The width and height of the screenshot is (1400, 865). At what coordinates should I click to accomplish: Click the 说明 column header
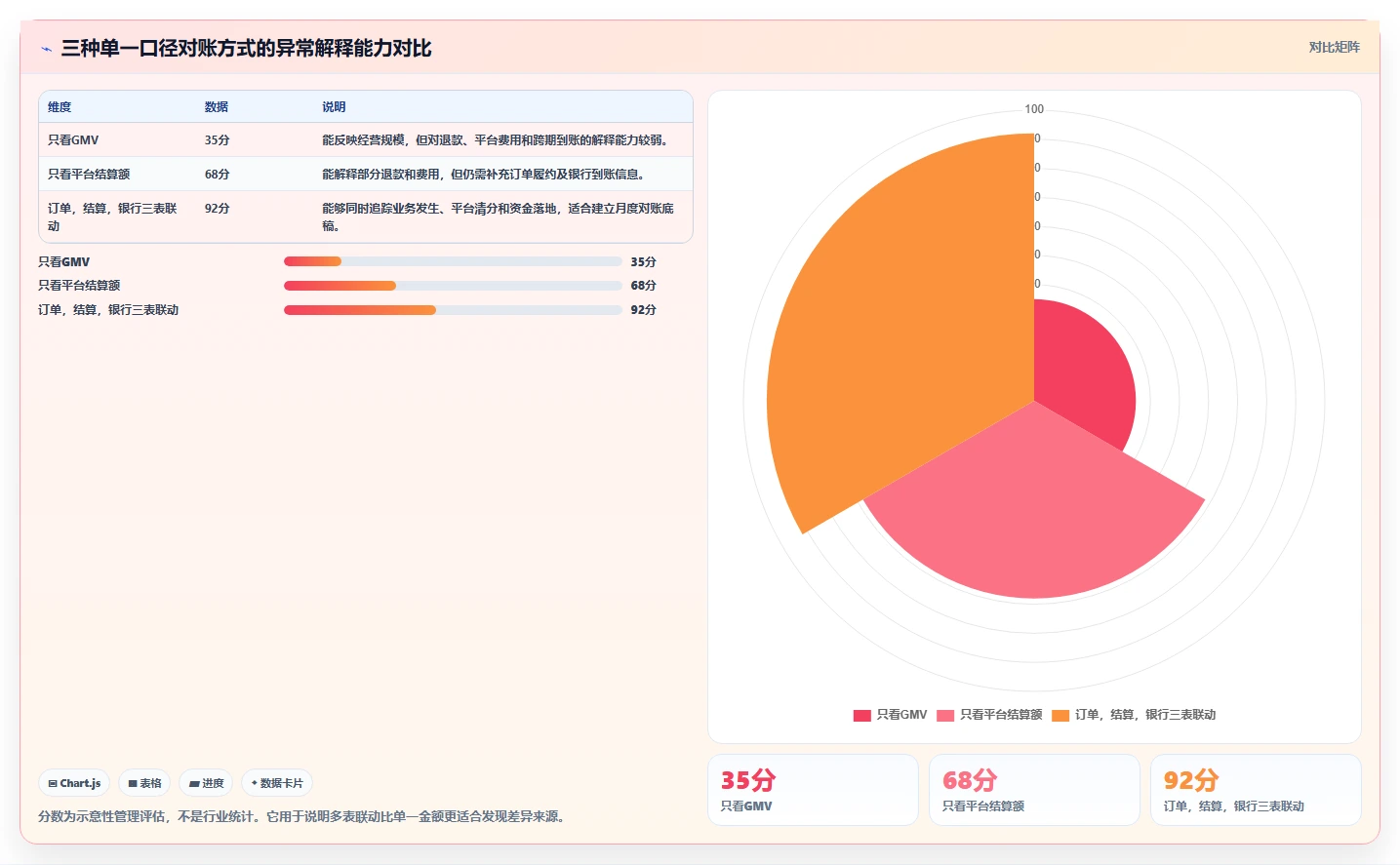pyautogui.click(x=334, y=107)
